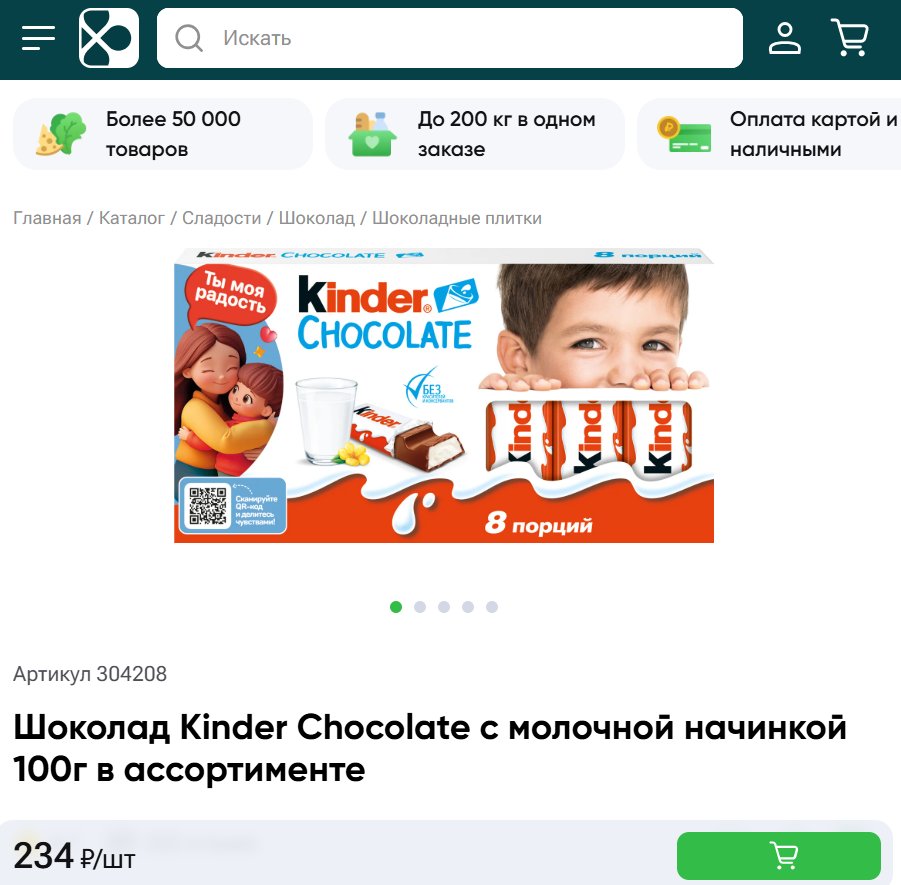Click the payment card and coin icon
The width and height of the screenshot is (901, 885).
(x=684, y=134)
